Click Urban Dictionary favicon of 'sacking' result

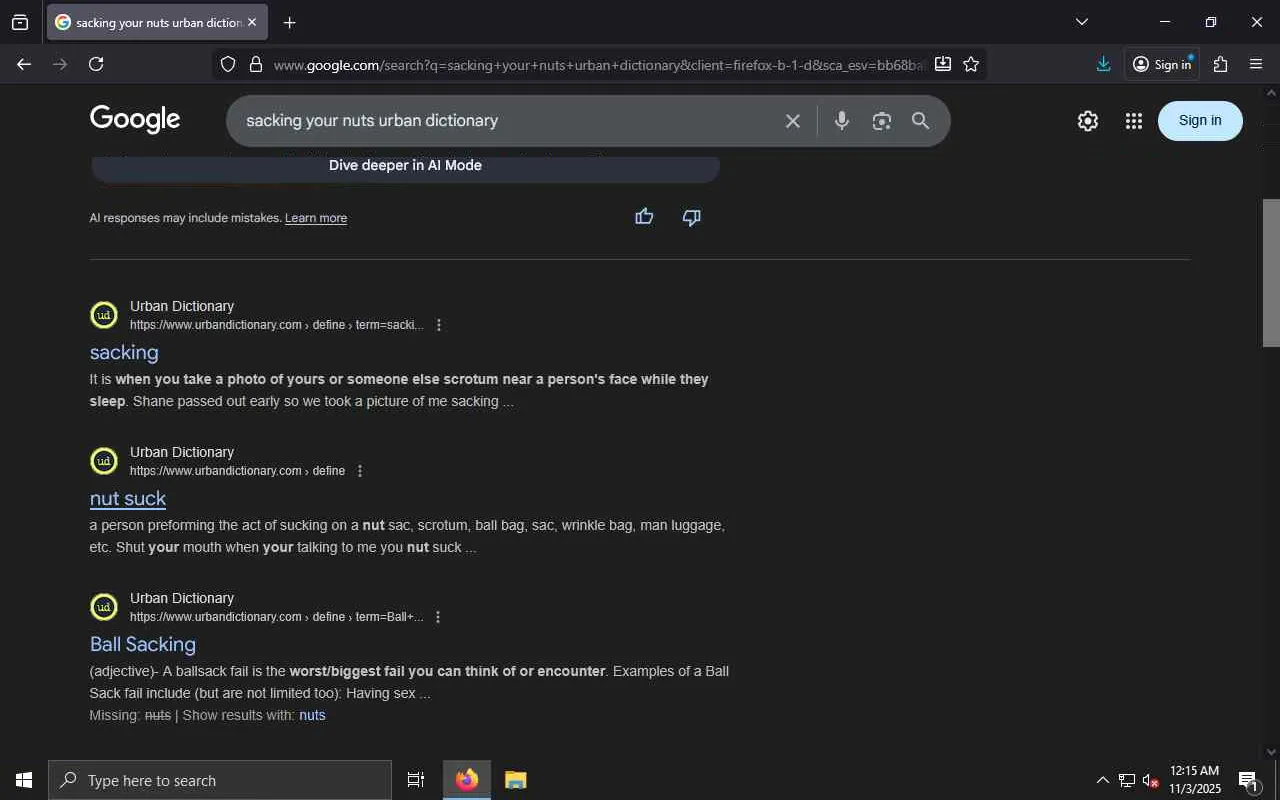(104, 315)
